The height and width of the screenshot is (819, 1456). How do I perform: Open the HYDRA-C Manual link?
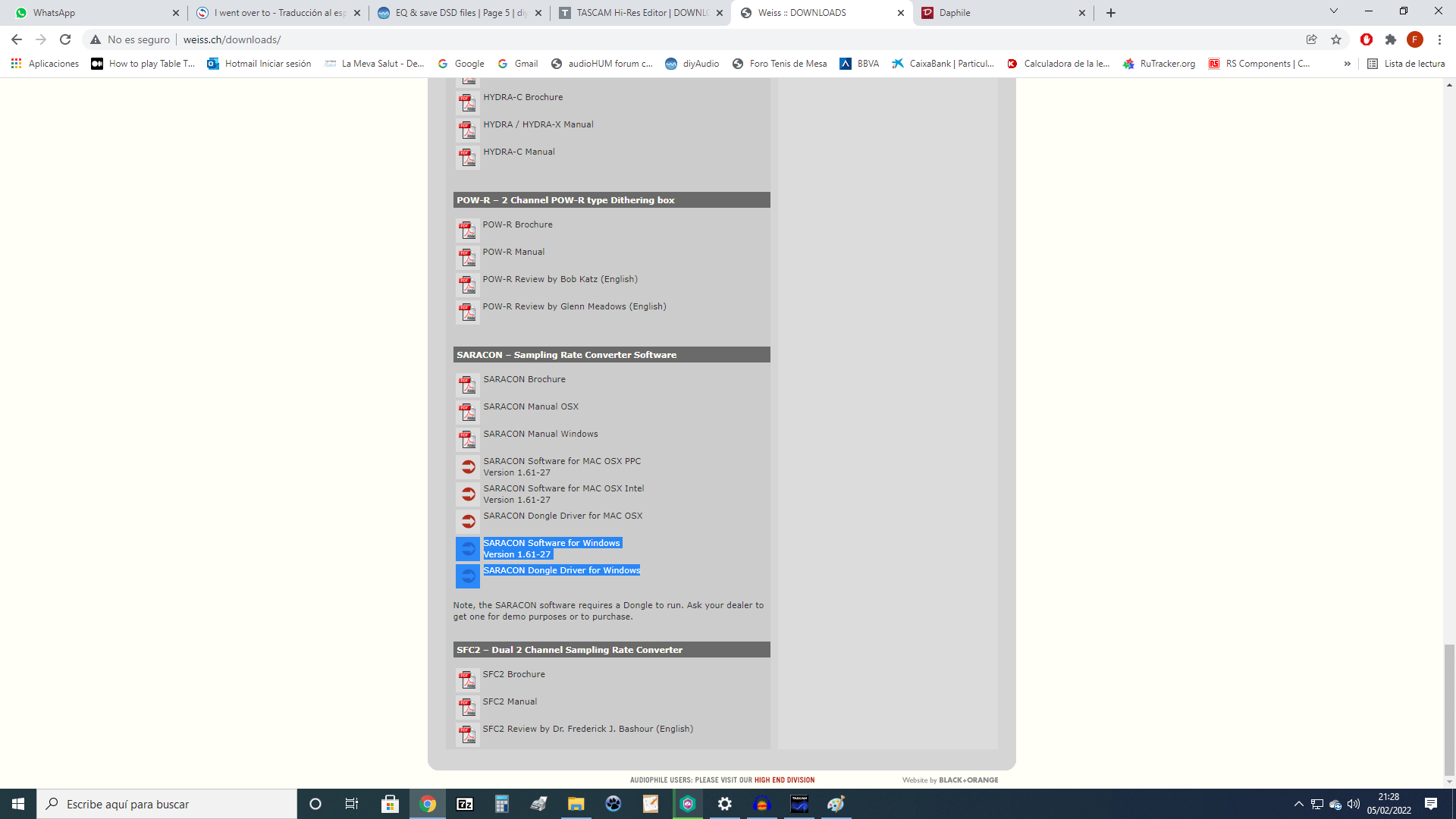click(x=519, y=152)
